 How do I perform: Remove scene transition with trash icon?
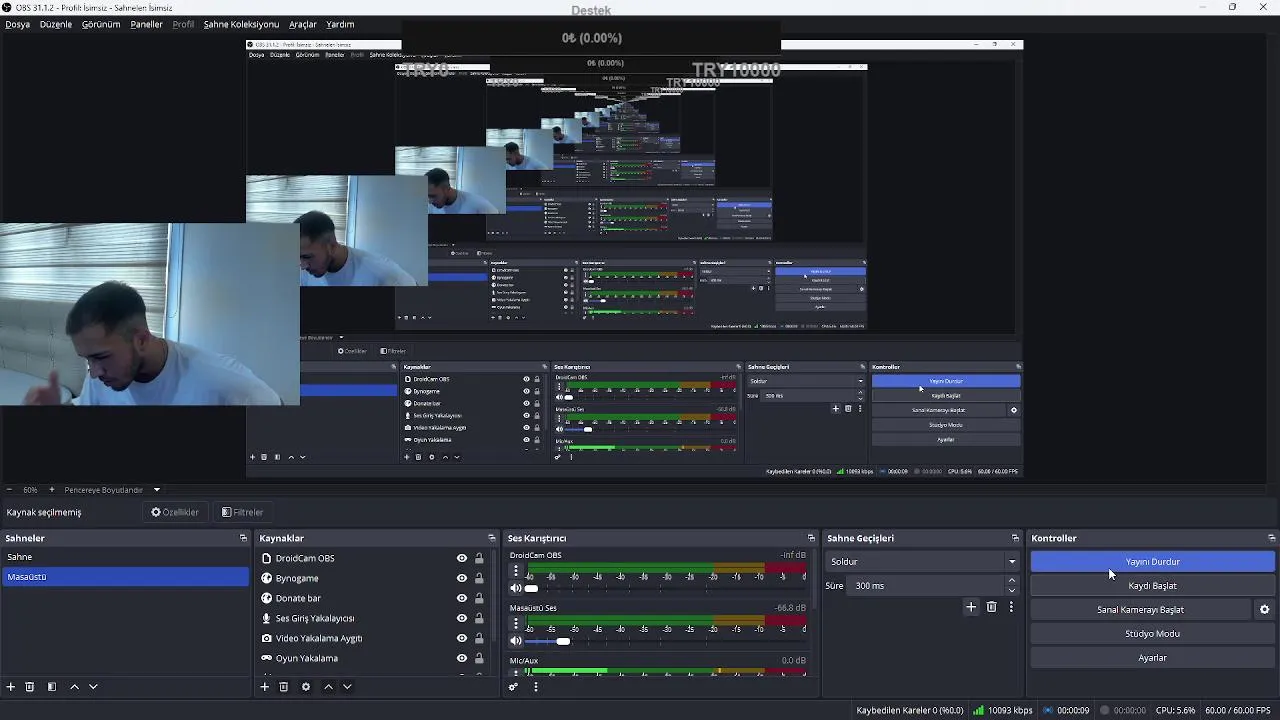pos(992,607)
